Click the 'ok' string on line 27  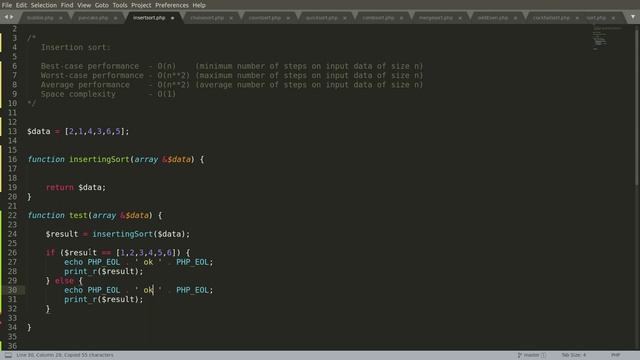point(149,262)
